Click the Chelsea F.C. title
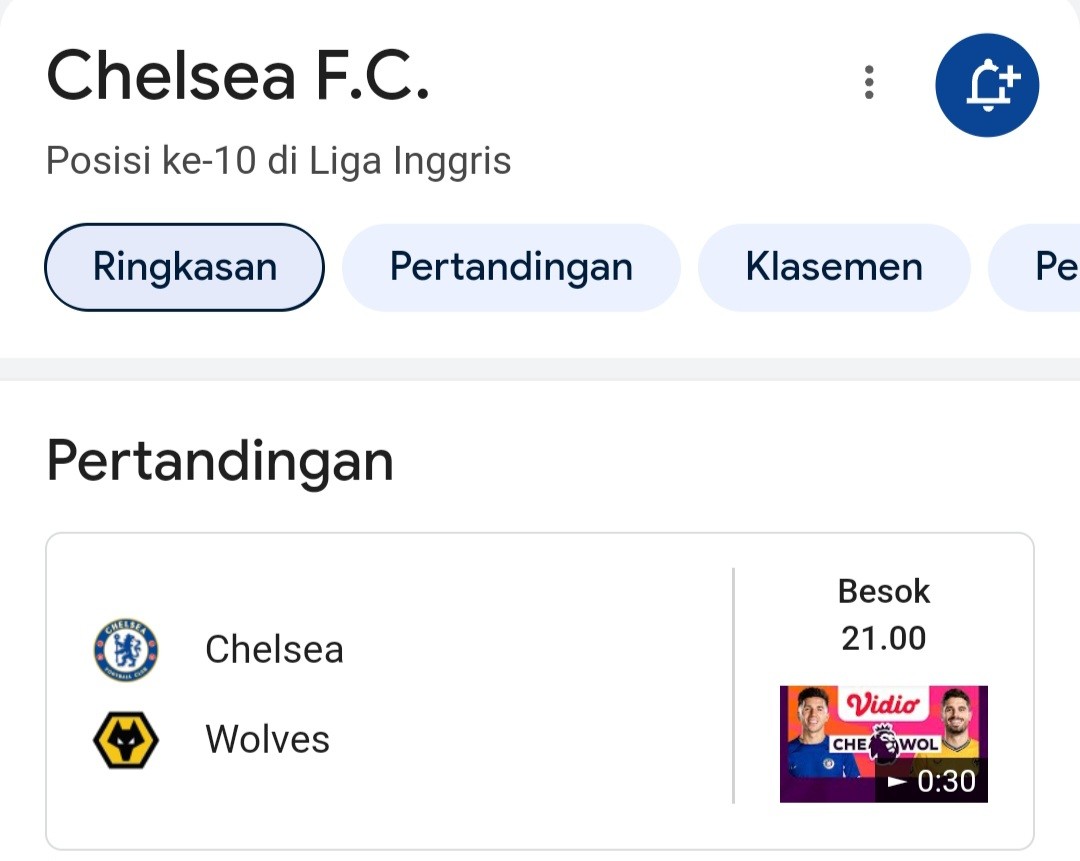The image size is (1080, 861). coord(238,76)
